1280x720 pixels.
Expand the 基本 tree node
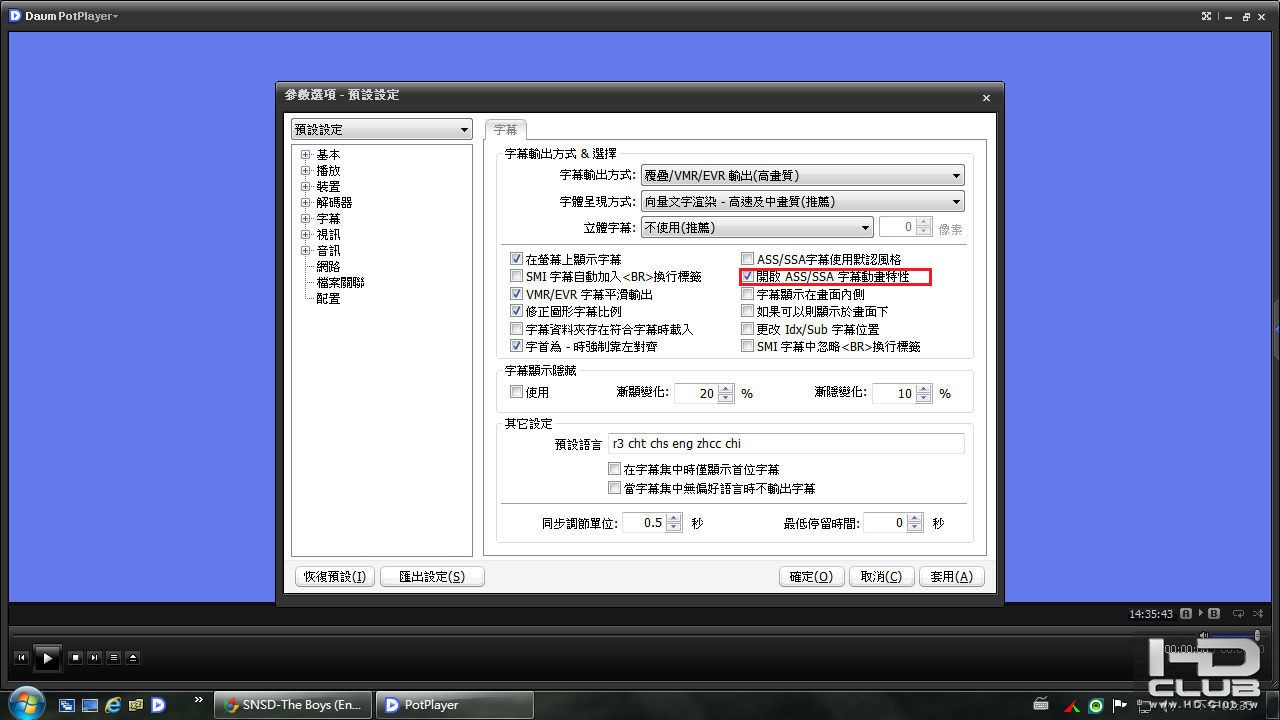pyautogui.click(x=306, y=155)
